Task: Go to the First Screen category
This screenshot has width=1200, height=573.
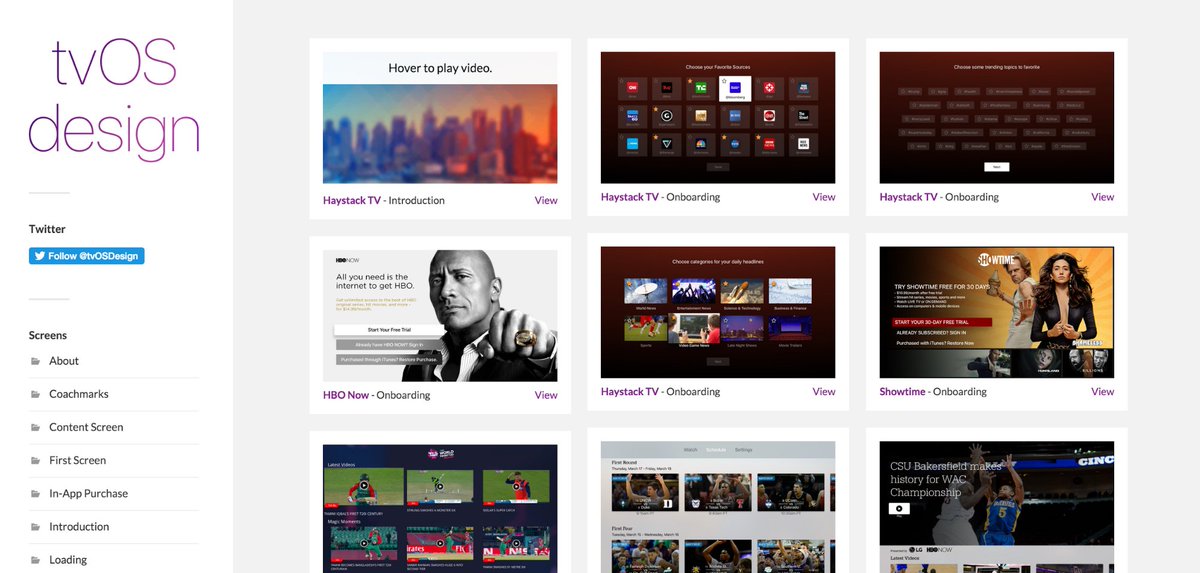Action: 77,460
